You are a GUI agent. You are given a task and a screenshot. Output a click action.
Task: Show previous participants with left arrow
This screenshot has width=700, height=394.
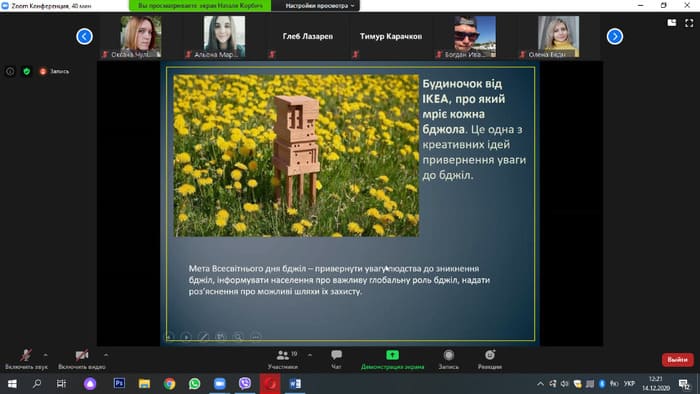(x=84, y=36)
